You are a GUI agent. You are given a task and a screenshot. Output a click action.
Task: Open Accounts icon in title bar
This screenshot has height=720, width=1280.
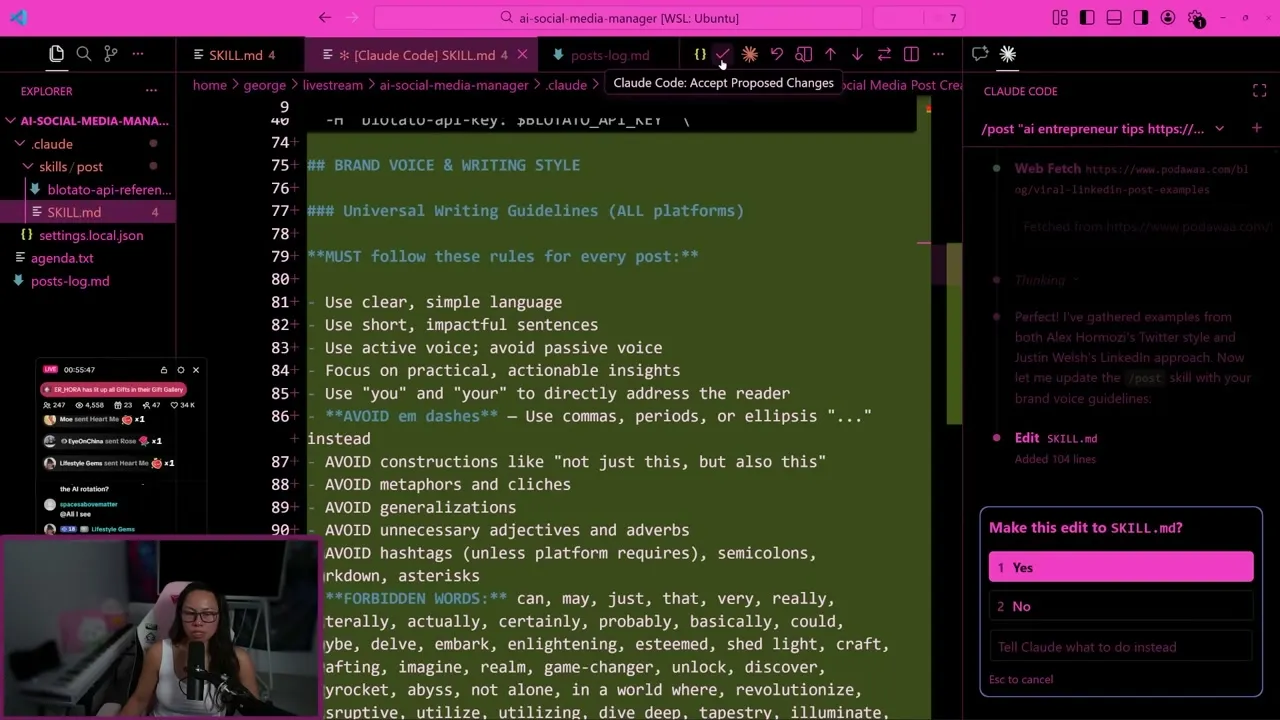click(x=1168, y=17)
